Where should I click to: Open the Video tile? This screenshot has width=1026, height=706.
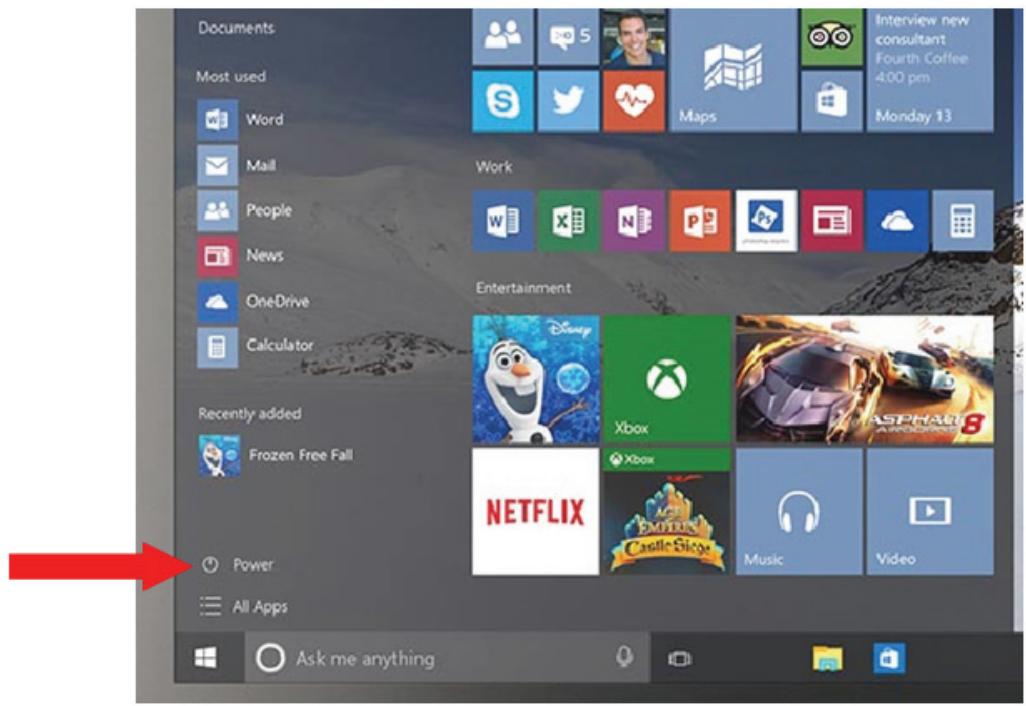pyautogui.click(x=930, y=512)
